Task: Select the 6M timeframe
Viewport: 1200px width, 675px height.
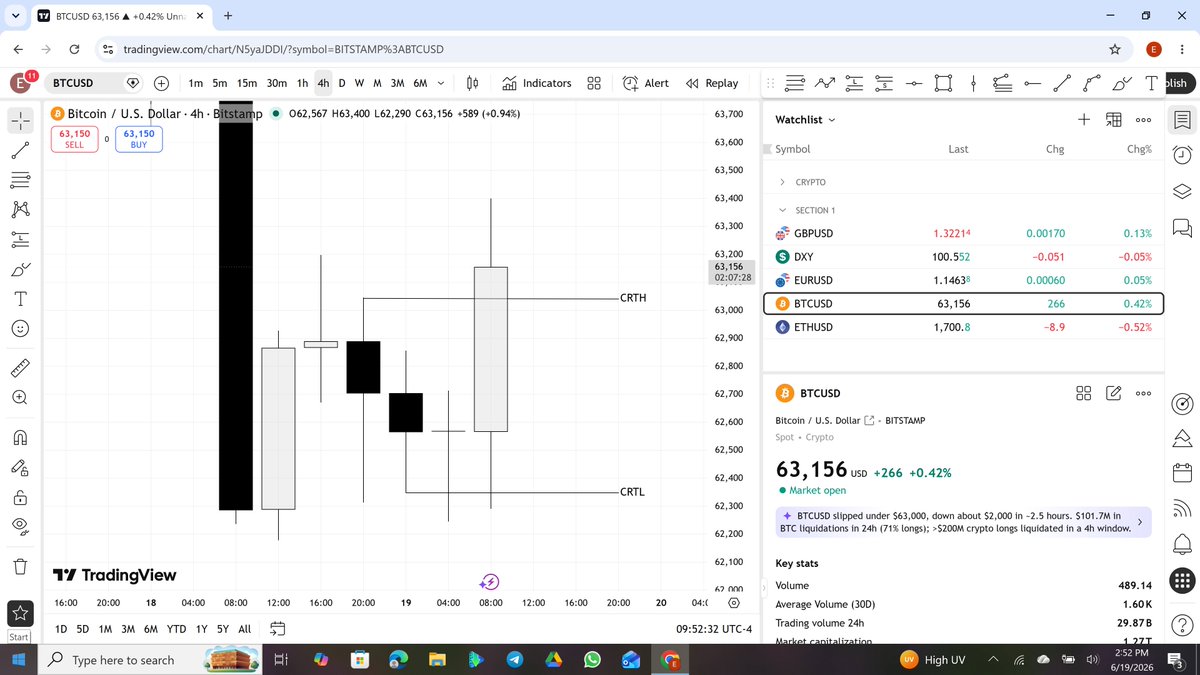Action: pos(420,83)
